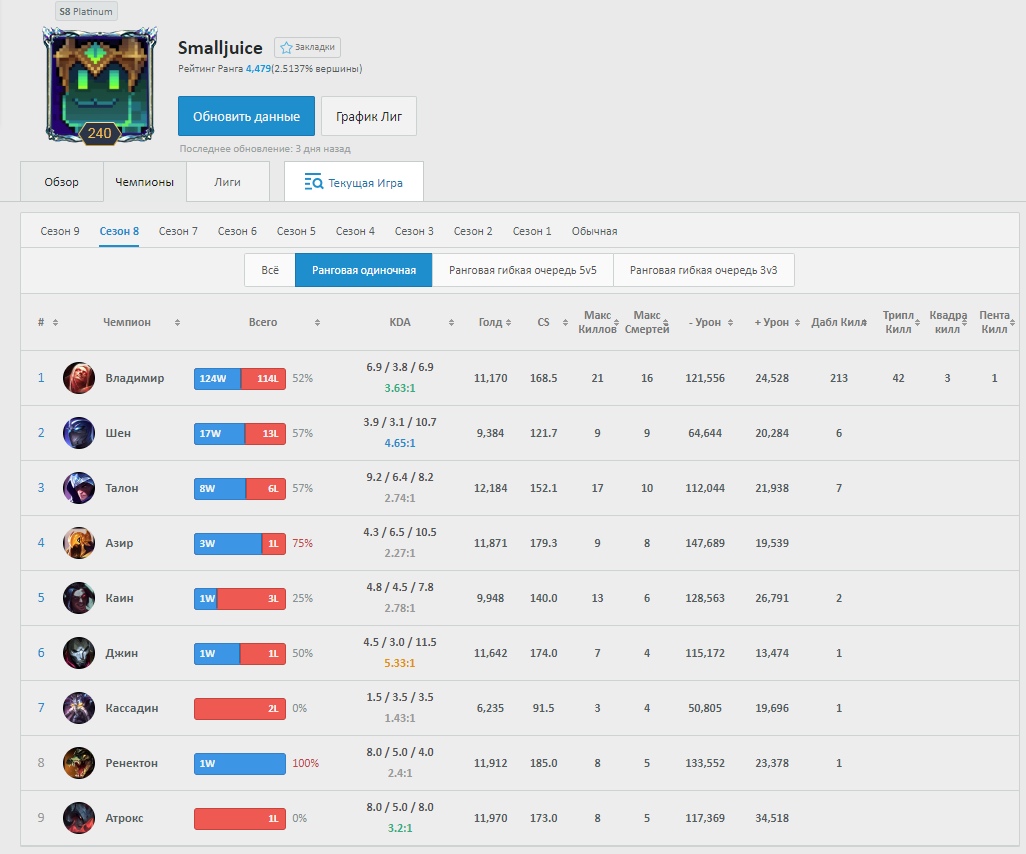Click Kayn champion portrait icon
1026x854 pixels.
coord(79,598)
